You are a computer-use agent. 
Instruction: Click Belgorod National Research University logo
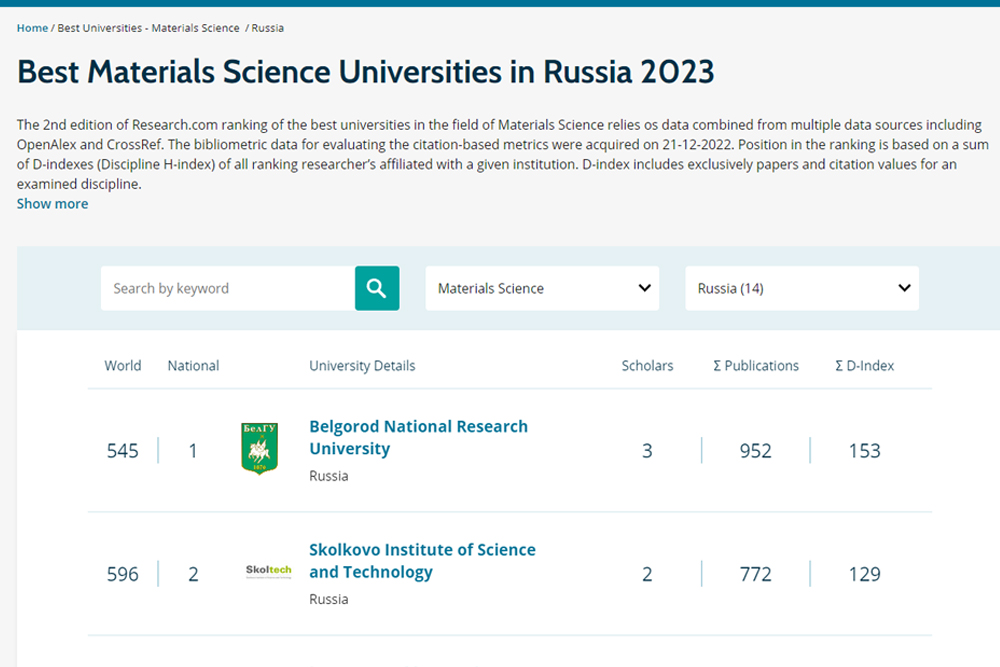point(260,449)
